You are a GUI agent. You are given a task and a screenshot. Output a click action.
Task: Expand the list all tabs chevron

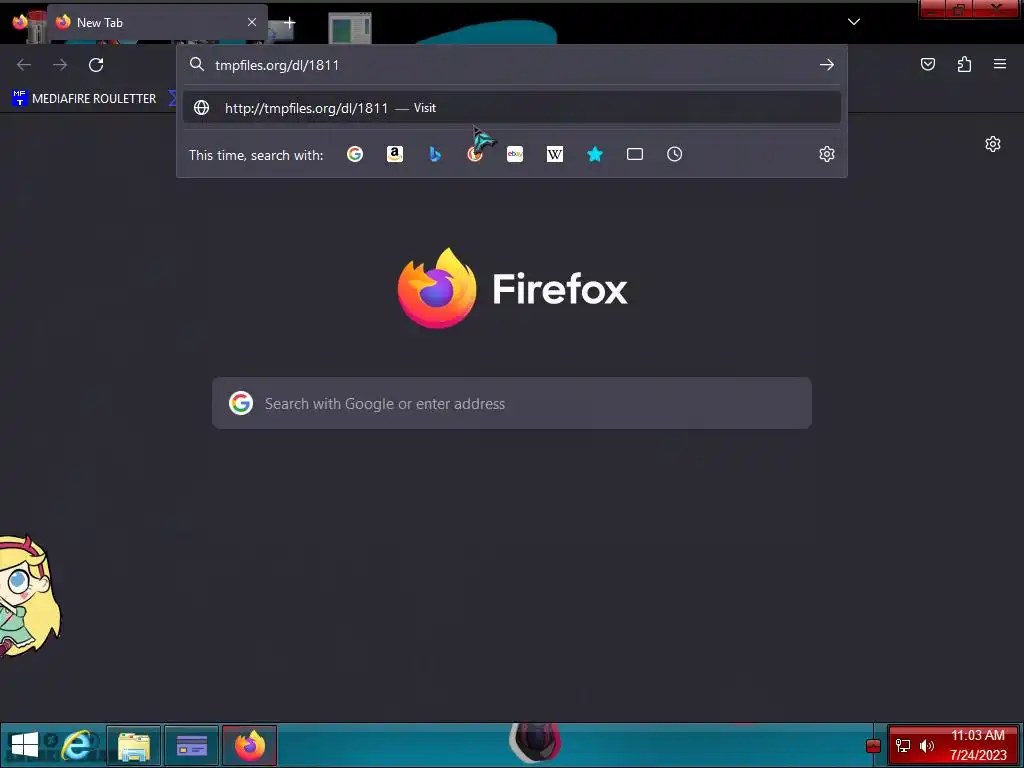pyautogui.click(x=854, y=22)
